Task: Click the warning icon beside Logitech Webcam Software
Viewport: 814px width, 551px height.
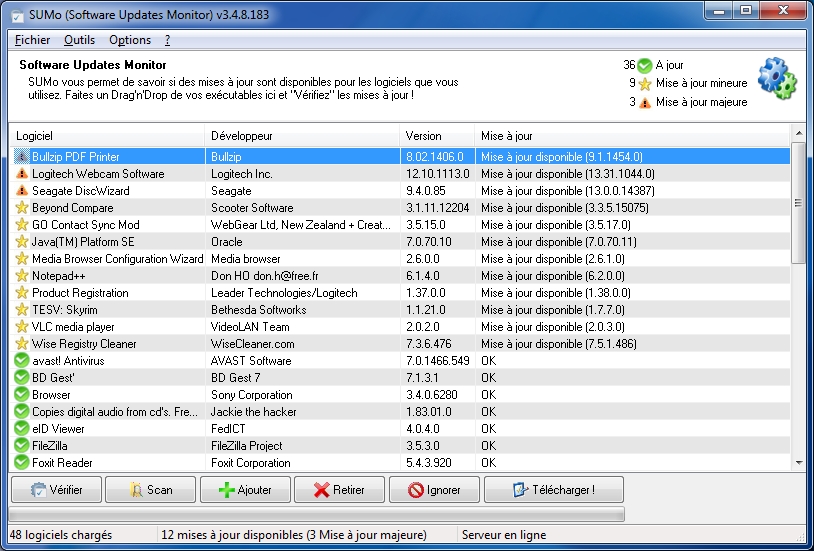Action: pos(21,173)
